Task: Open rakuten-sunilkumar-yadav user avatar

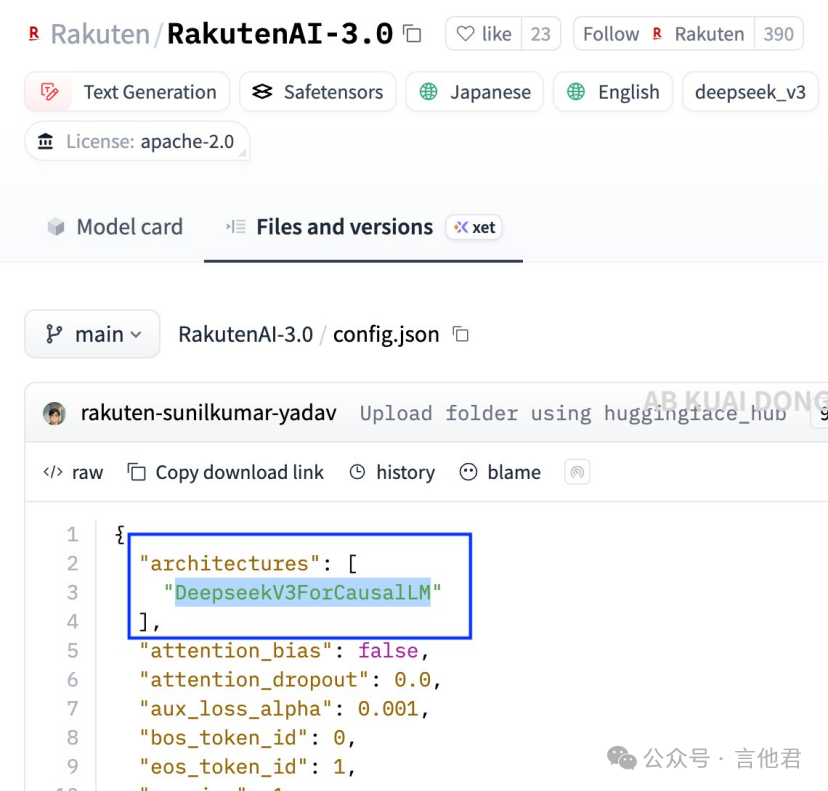Action: click(x=55, y=413)
